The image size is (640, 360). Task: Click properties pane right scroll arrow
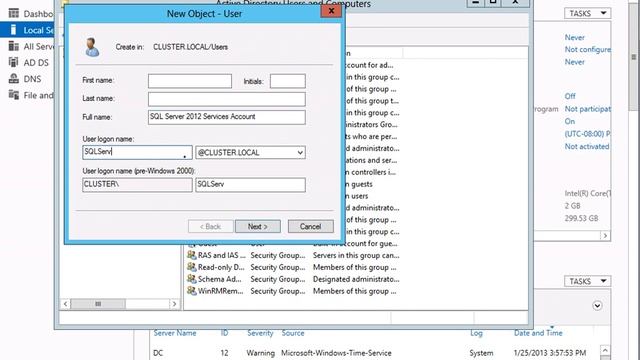605,236
